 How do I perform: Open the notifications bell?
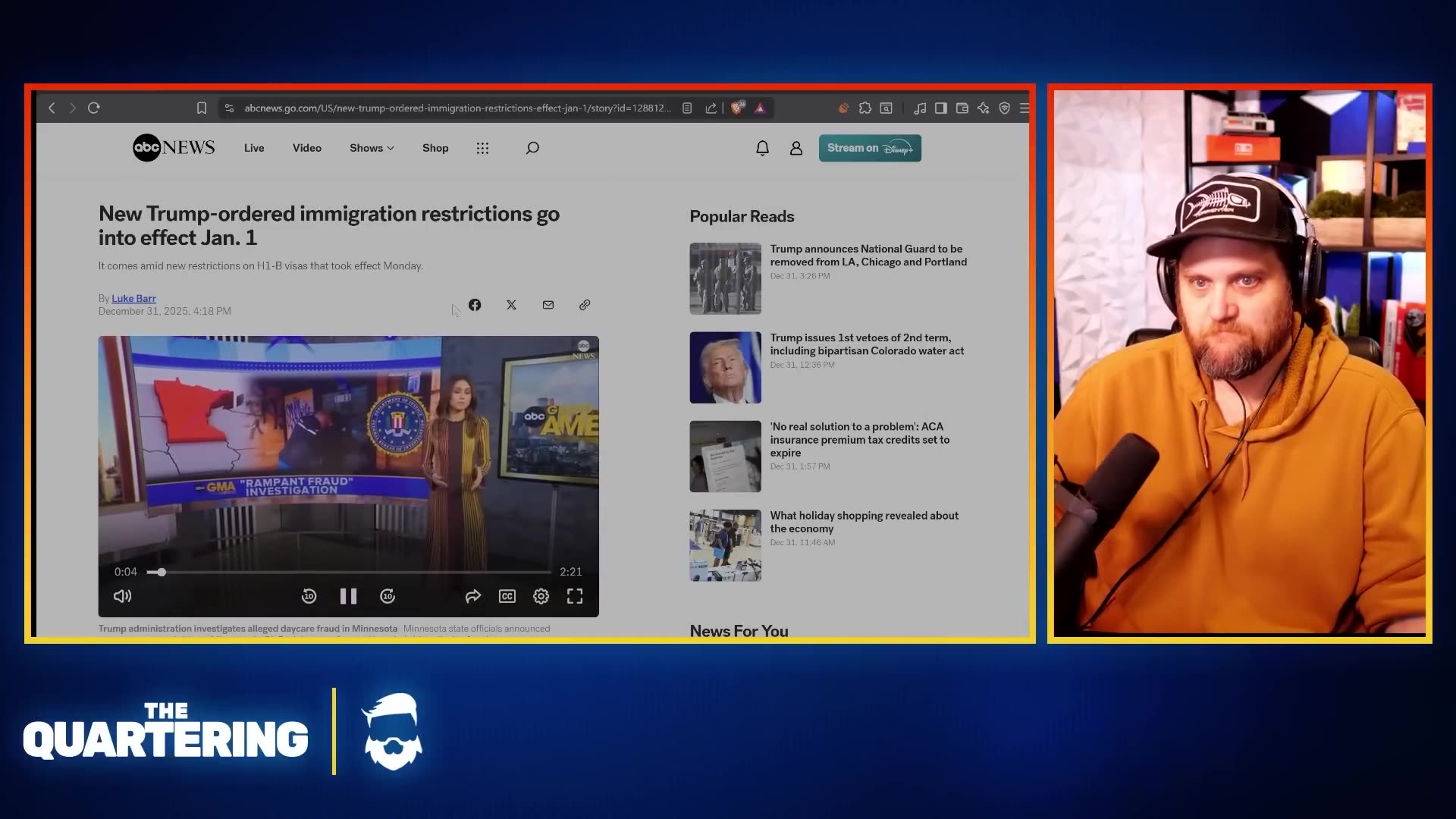point(762,149)
